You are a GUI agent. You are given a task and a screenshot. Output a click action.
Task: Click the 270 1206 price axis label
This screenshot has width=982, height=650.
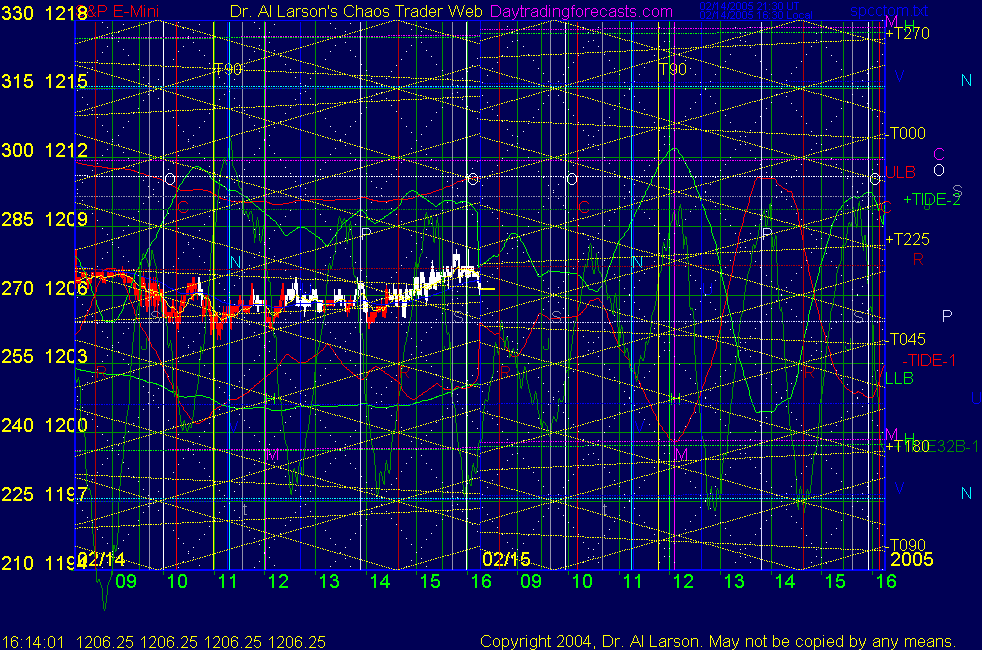[44, 288]
